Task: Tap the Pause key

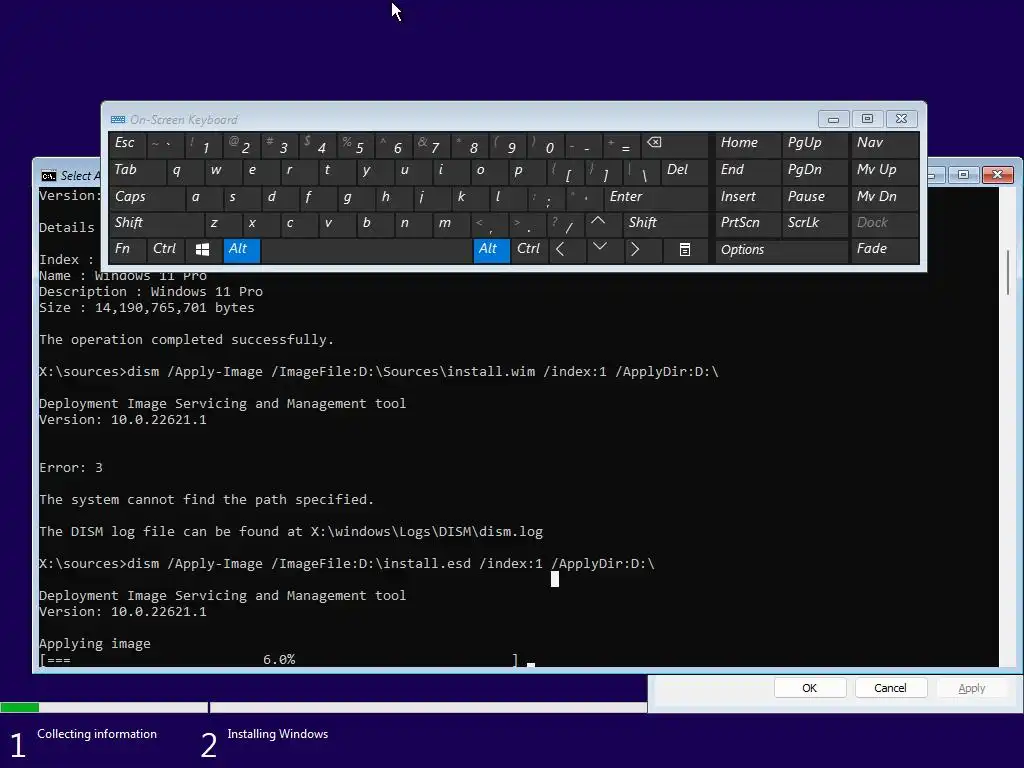Action: pyautogui.click(x=815, y=197)
